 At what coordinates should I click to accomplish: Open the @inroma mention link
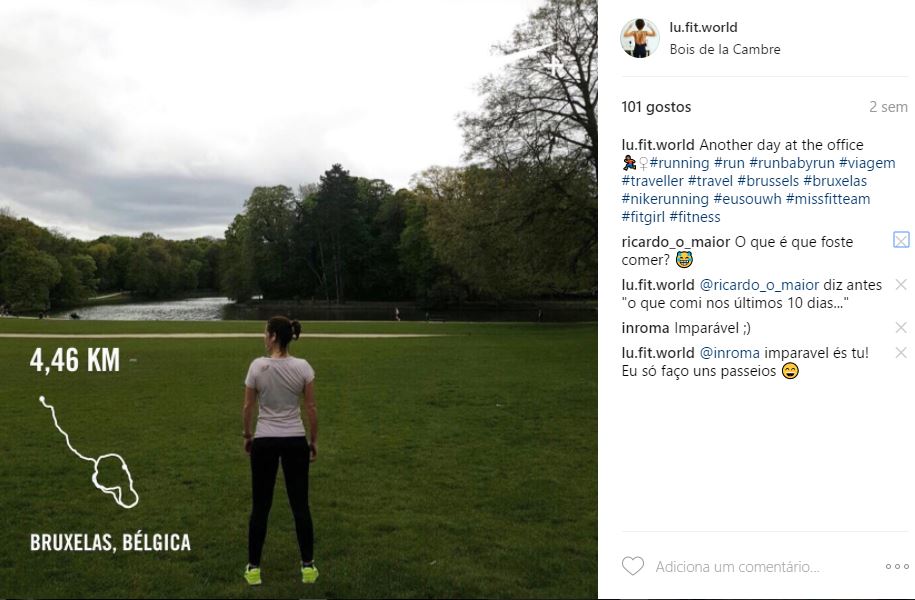pyautogui.click(x=729, y=353)
